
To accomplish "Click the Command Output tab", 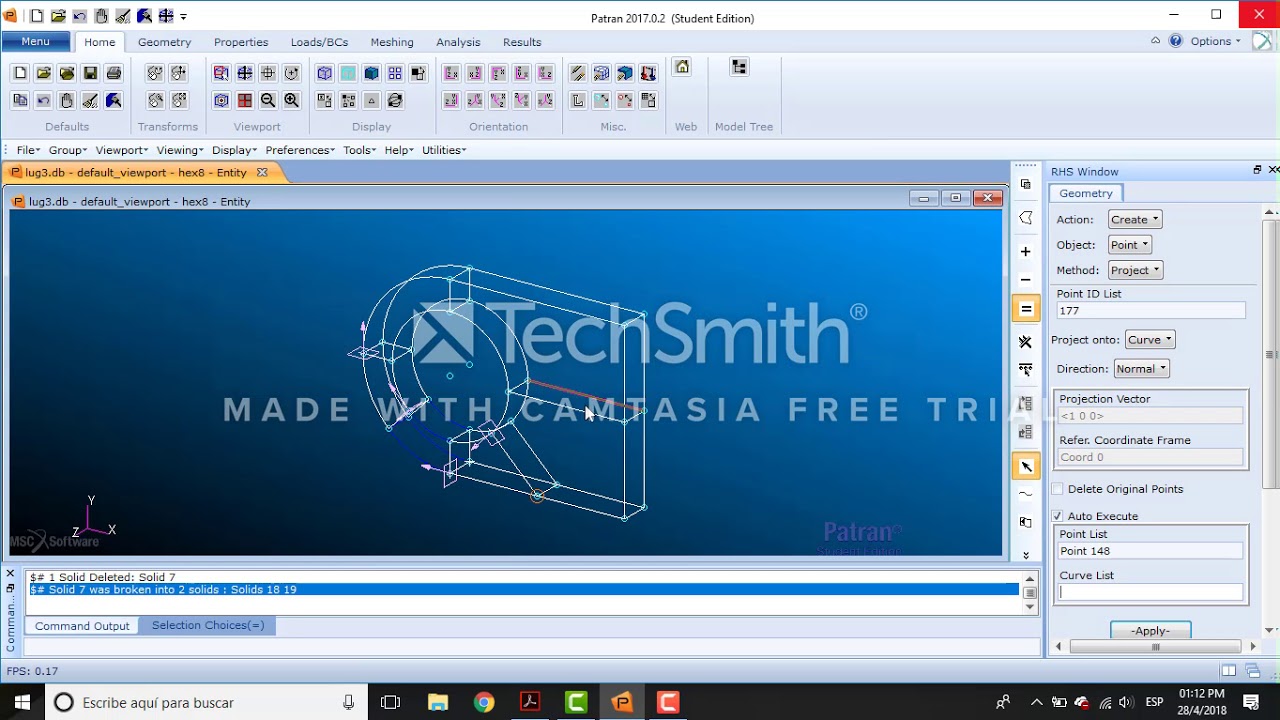I will (82, 626).
